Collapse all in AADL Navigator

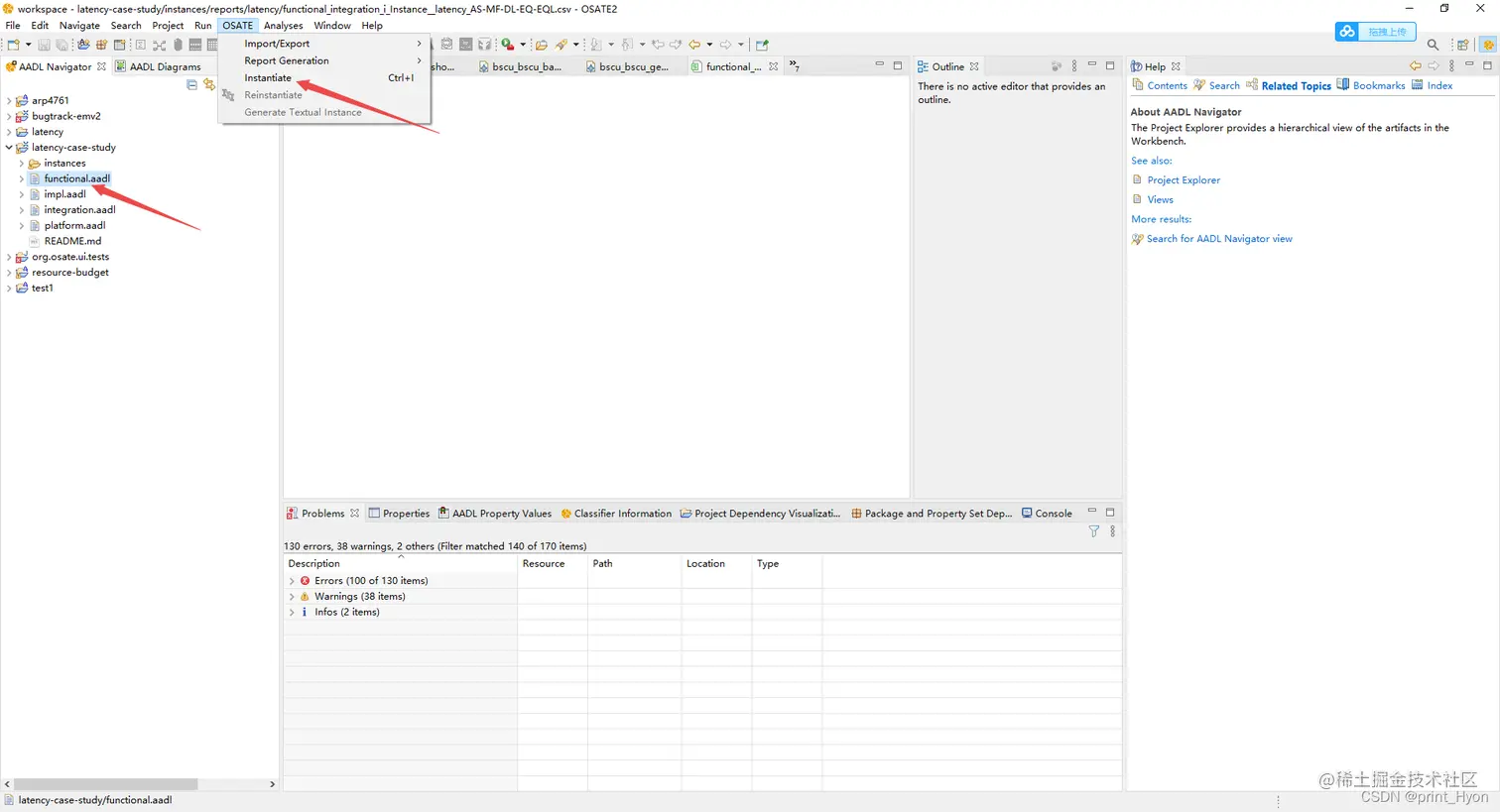point(191,84)
